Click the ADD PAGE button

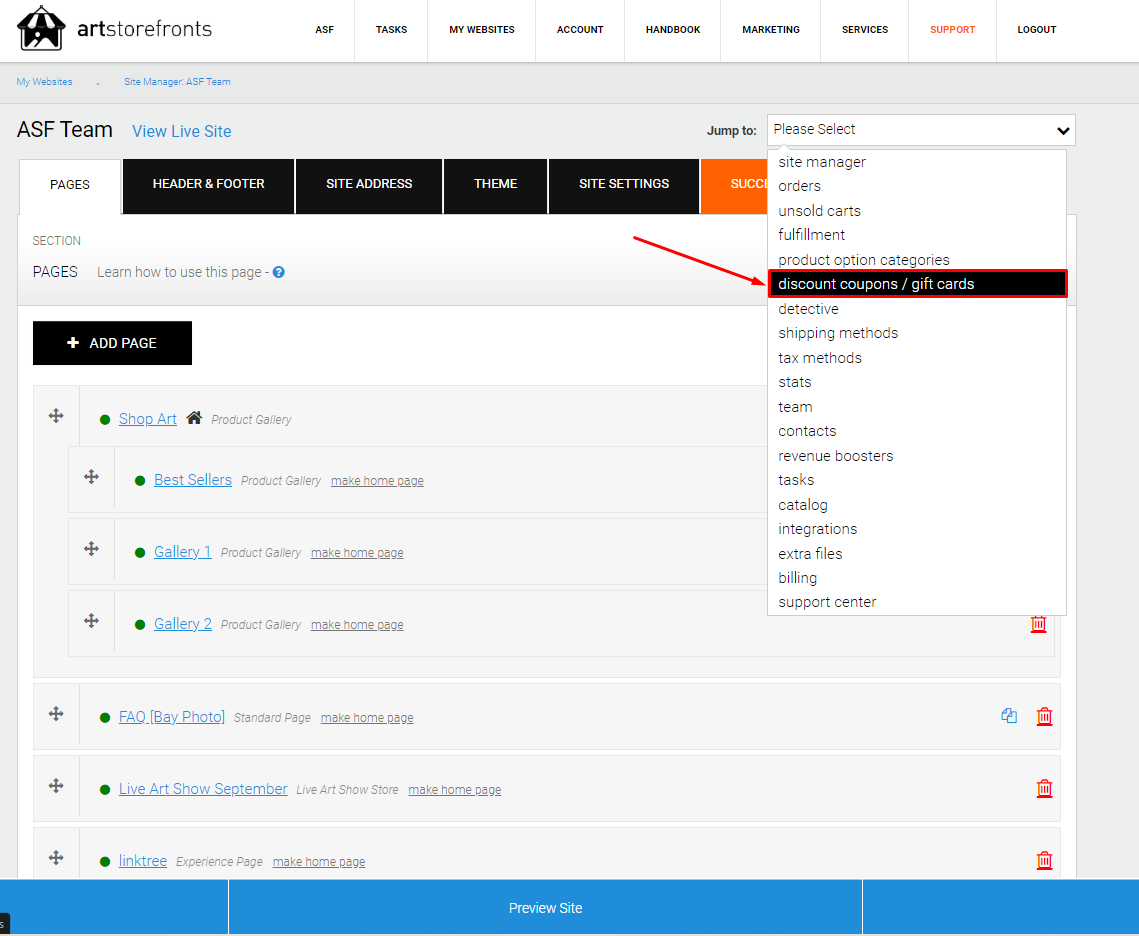[113, 343]
